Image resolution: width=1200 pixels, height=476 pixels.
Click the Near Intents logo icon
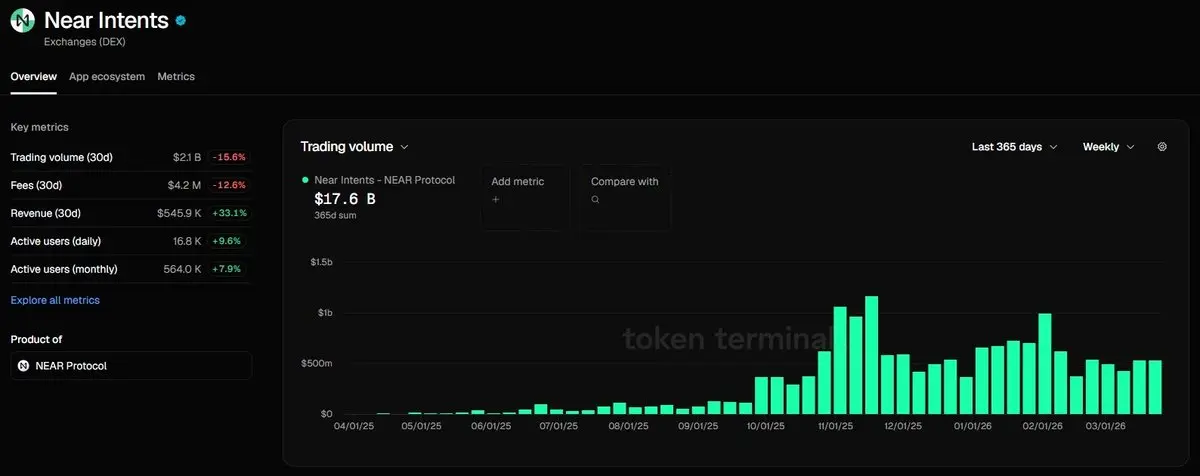click(24, 21)
